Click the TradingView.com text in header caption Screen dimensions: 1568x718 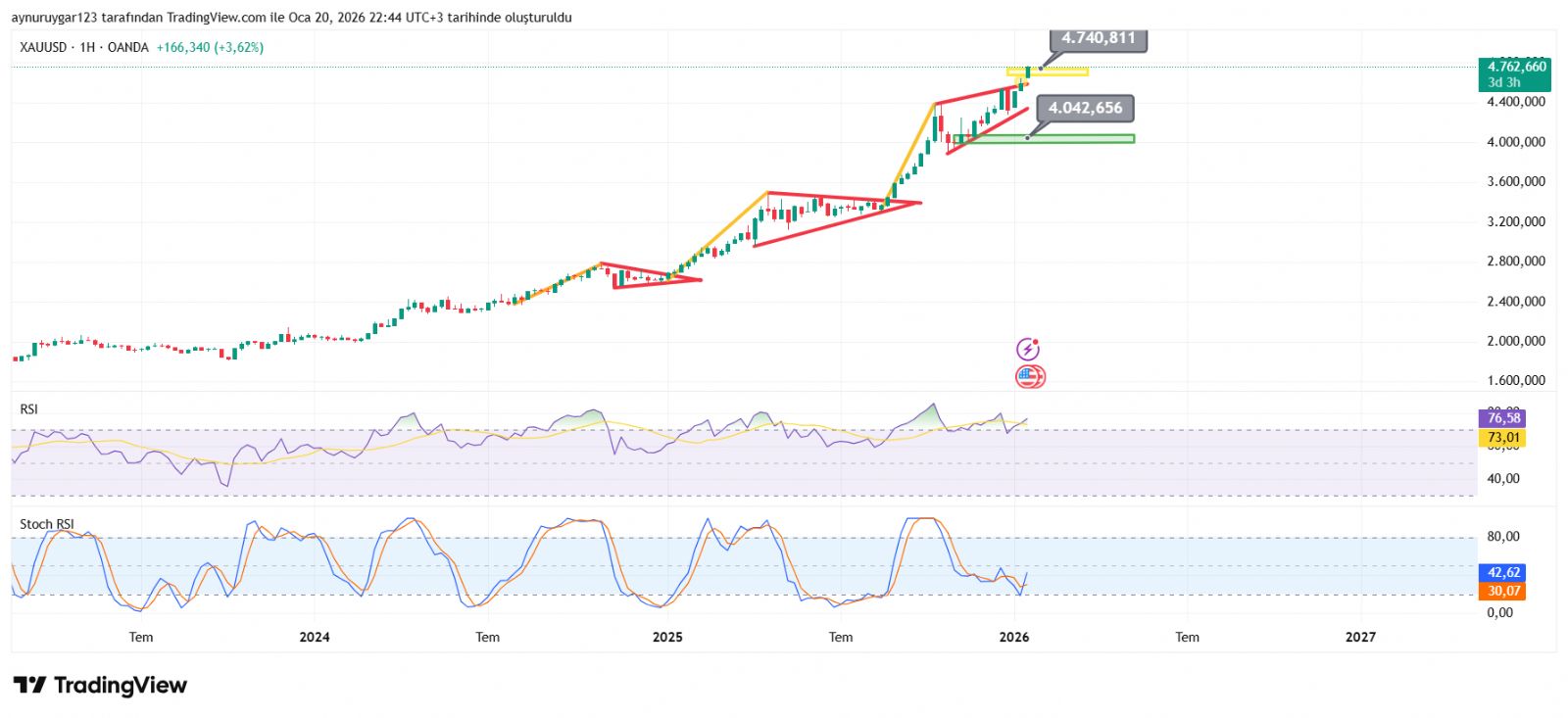[217, 18]
